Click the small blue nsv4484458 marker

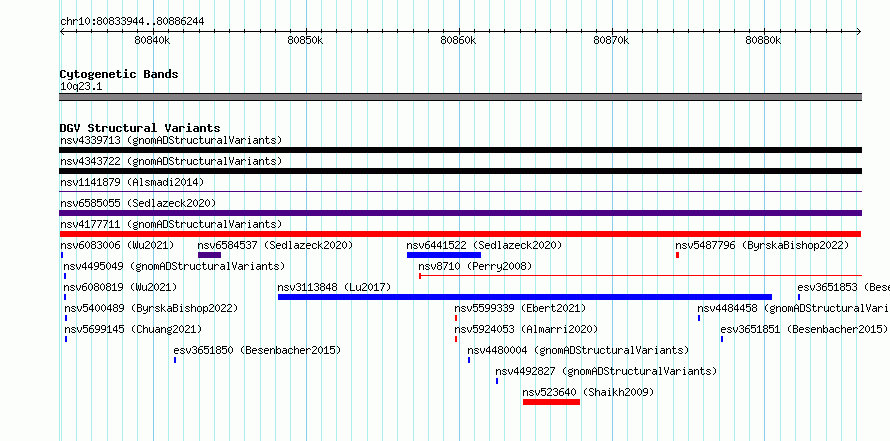[699, 318]
